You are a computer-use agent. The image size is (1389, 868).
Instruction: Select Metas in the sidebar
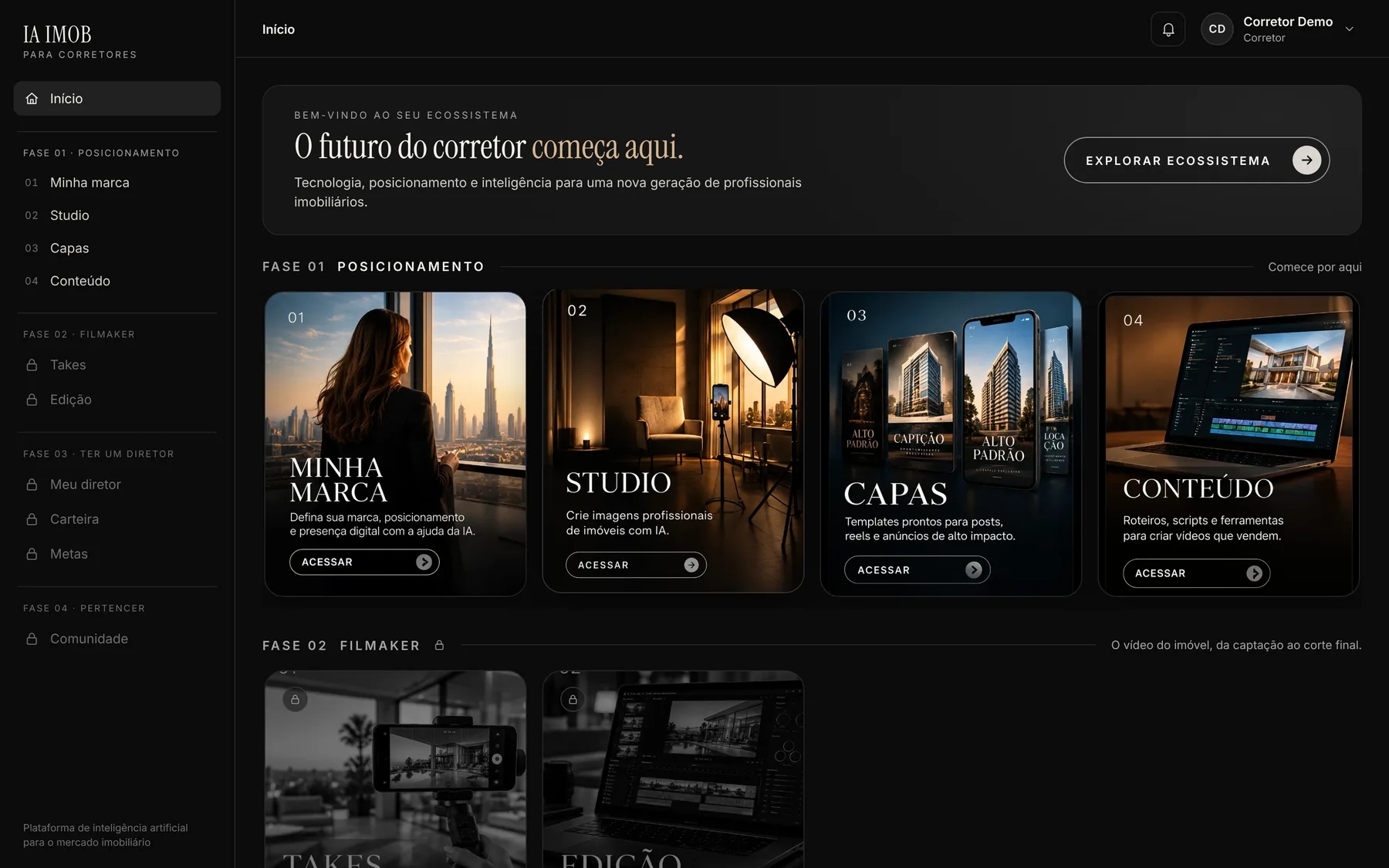pos(69,554)
